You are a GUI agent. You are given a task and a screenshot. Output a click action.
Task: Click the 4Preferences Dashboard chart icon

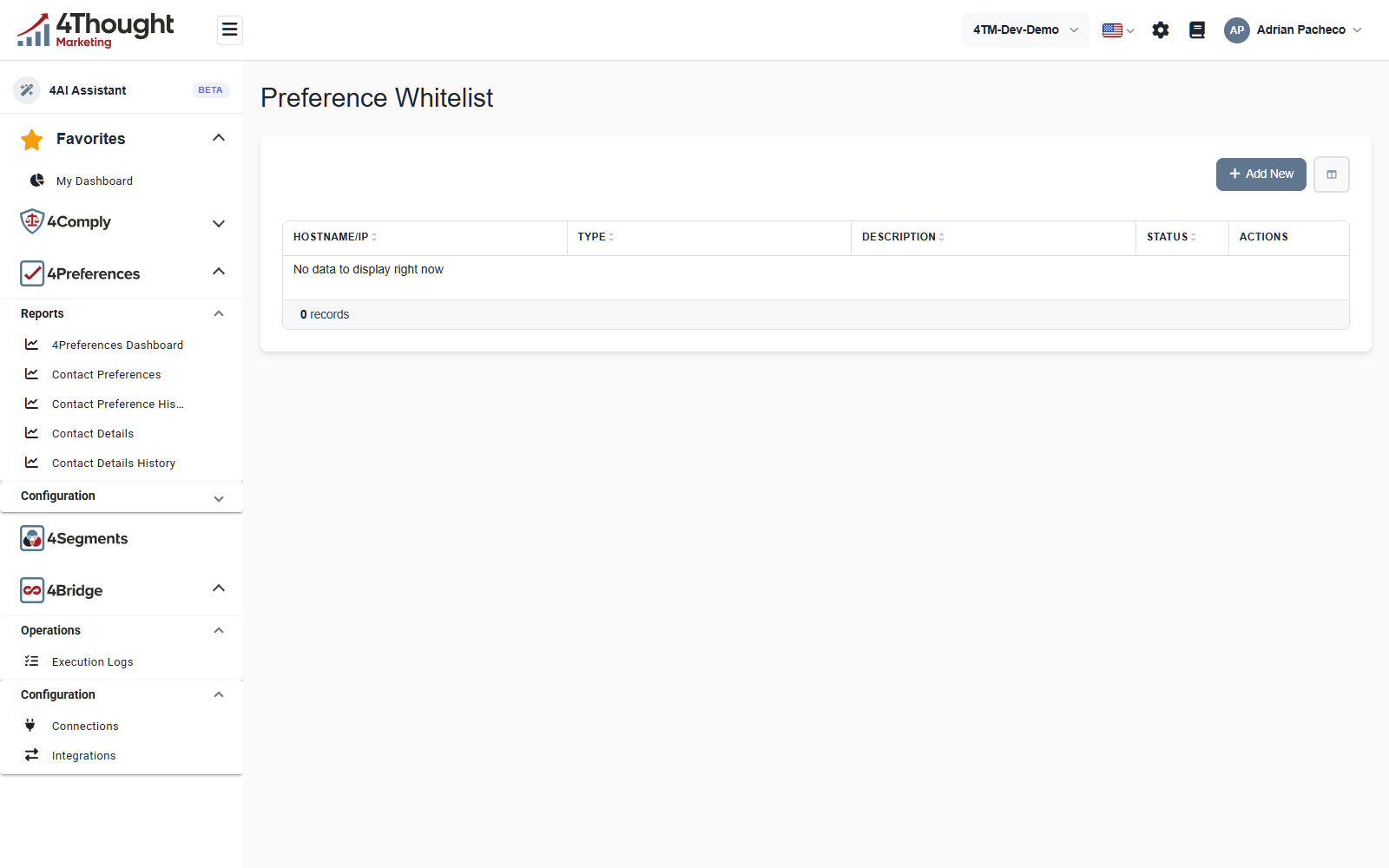click(x=31, y=345)
